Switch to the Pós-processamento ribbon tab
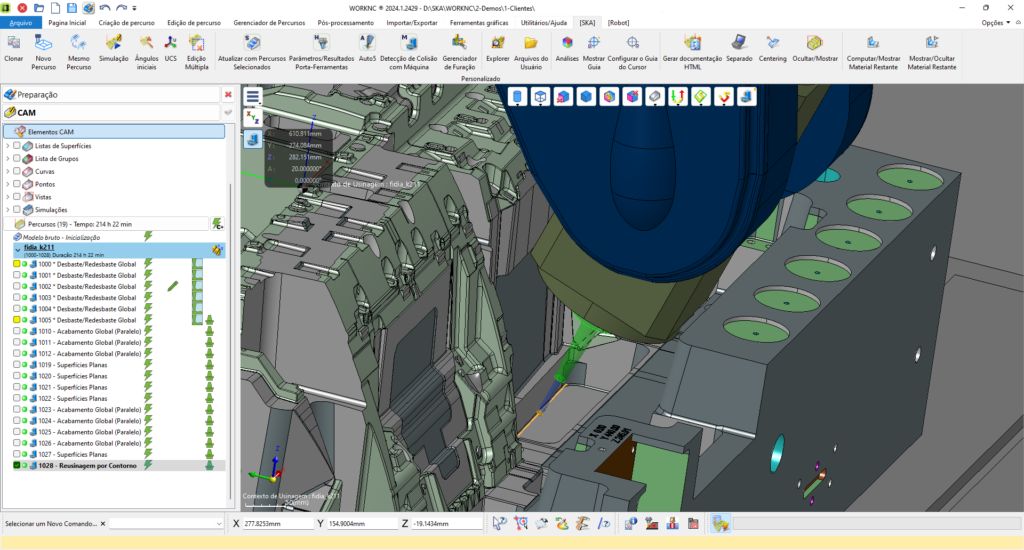Screen dimensions: 1024x550 pos(345,22)
